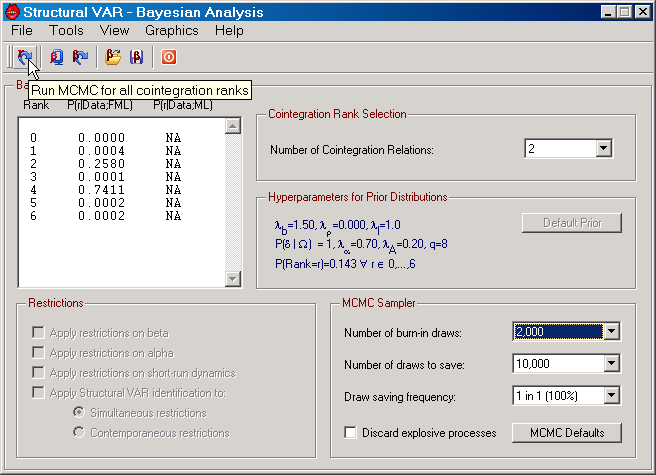656x475 pixels.
Task: Check Apply restrictions on short-run dynamics
Action: click(x=38, y=372)
